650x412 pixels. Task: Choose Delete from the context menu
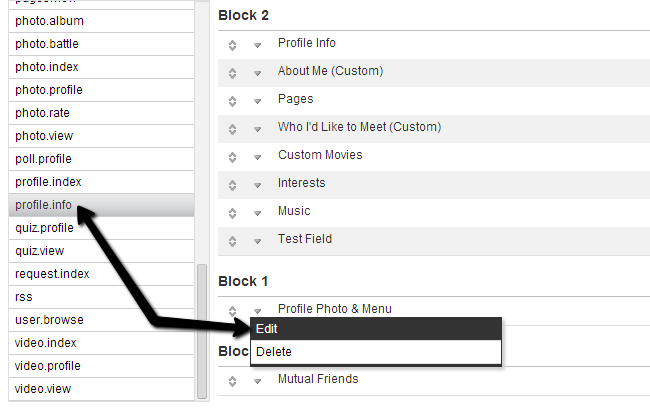pos(375,352)
